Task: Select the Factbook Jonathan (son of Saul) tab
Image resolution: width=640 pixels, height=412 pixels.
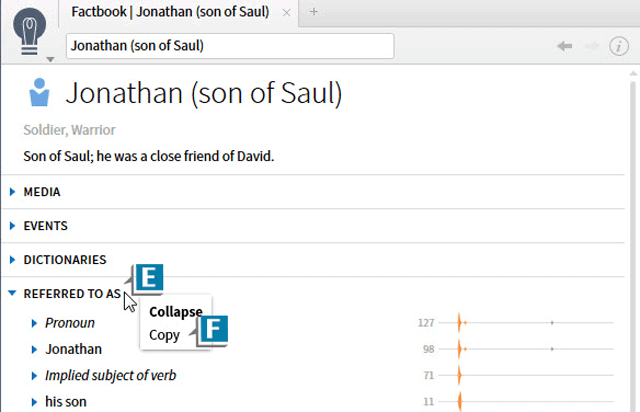Action: click(175, 13)
